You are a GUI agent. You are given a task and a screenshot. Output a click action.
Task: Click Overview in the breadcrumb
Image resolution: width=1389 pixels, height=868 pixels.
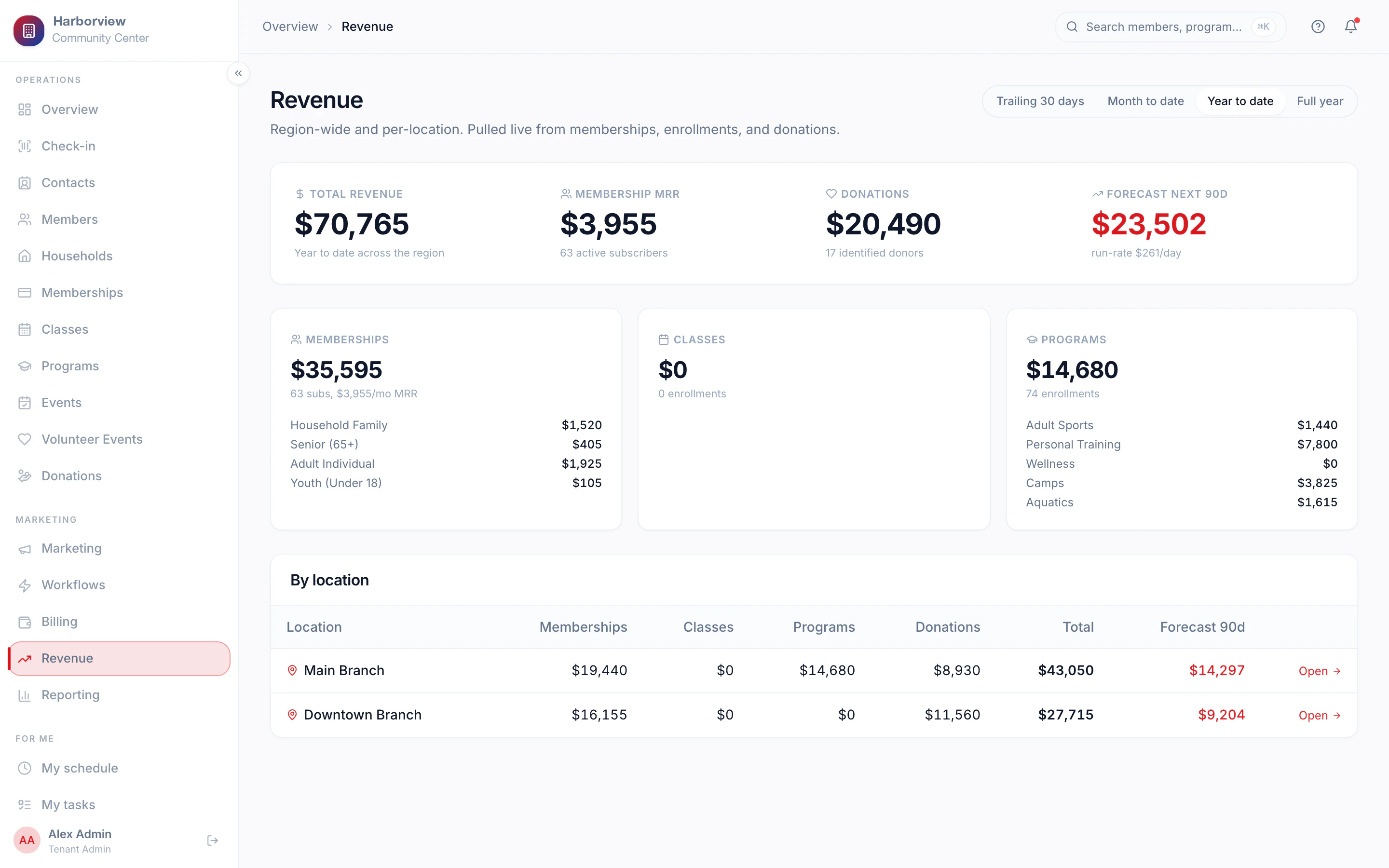pyautogui.click(x=290, y=27)
